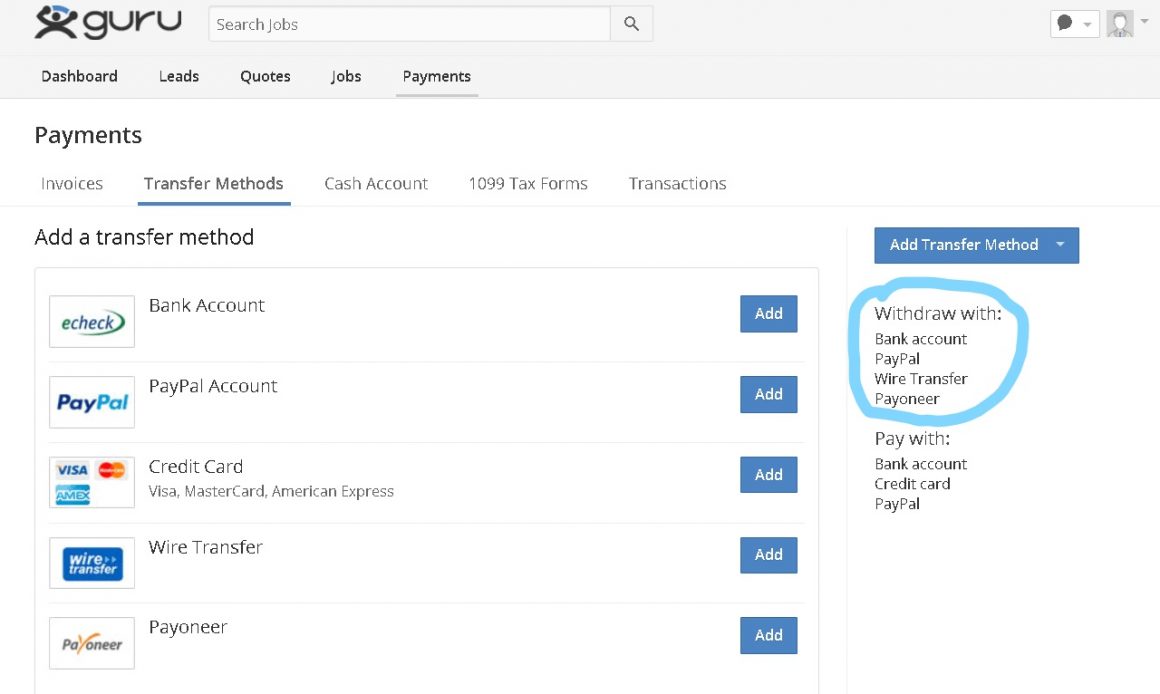Viewport: 1160px width, 694px height.
Task: Select the Transactions tab
Action: point(677,184)
